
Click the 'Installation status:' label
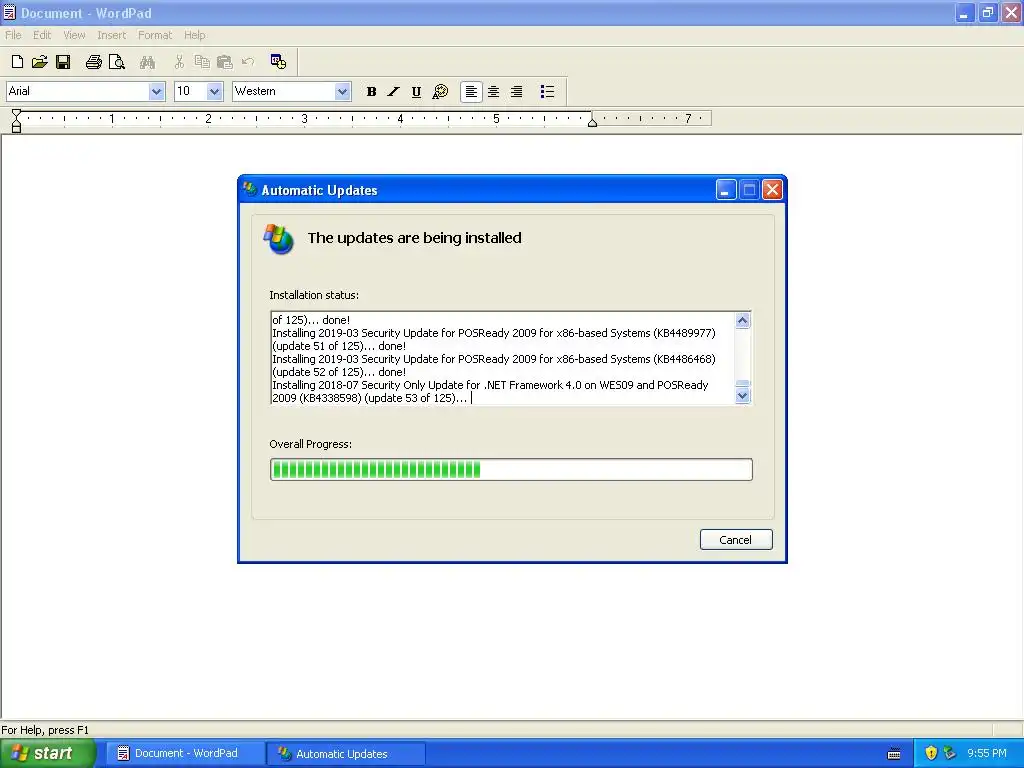[314, 295]
